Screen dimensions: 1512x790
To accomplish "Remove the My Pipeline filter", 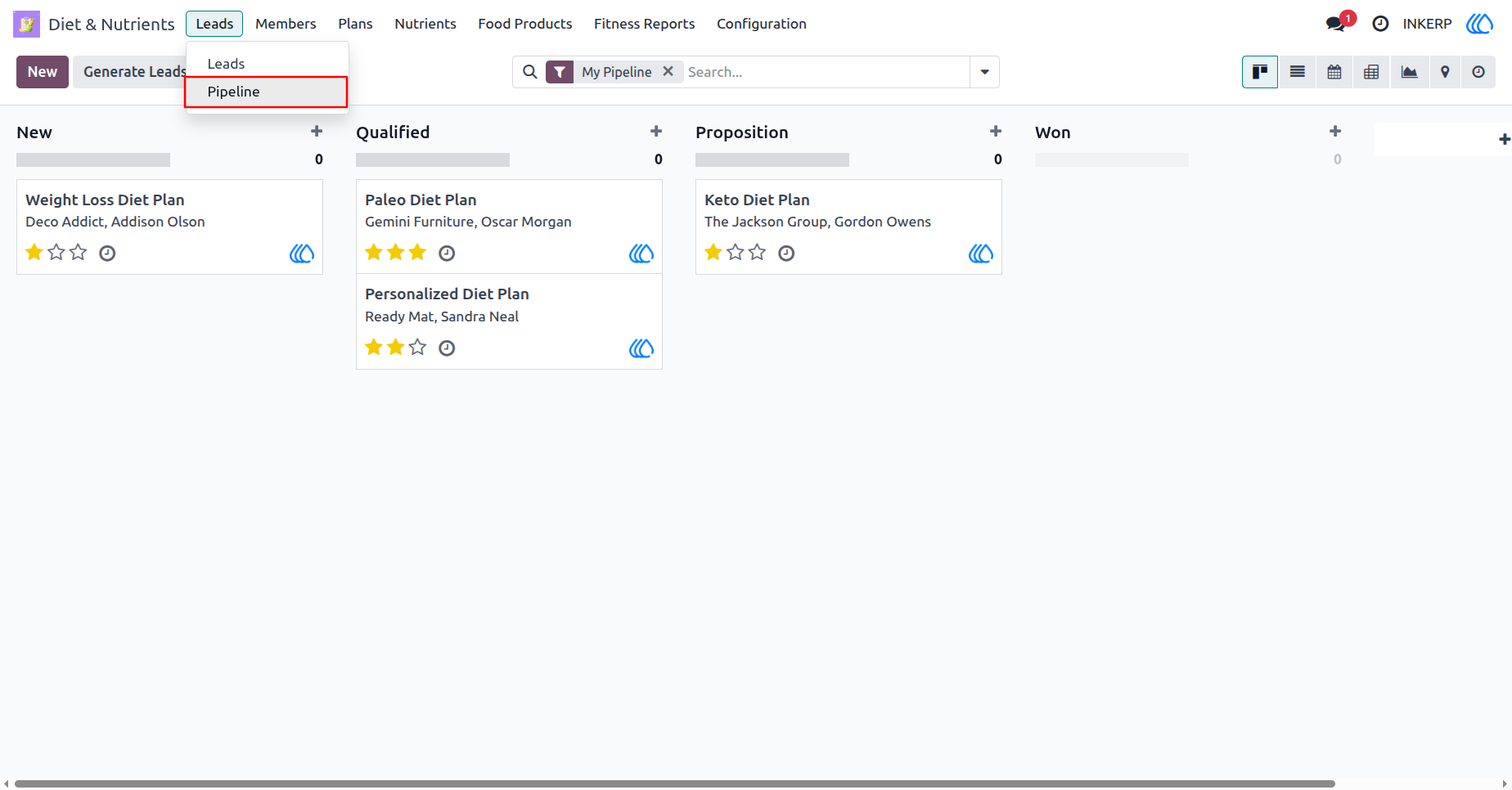I will [x=668, y=71].
